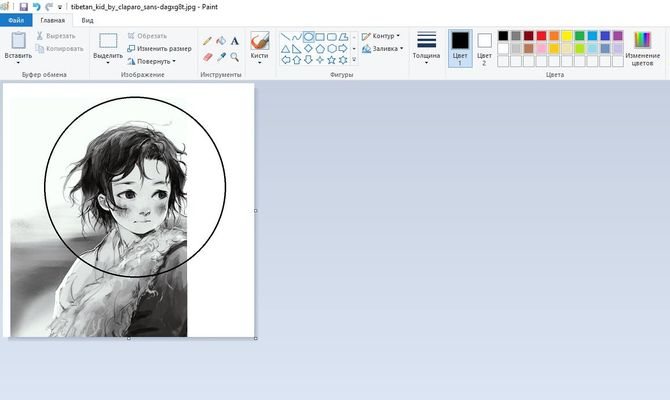Open the Повернуть rotate dropdown
Viewport: 670px width, 400px height.
click(174, 62)
